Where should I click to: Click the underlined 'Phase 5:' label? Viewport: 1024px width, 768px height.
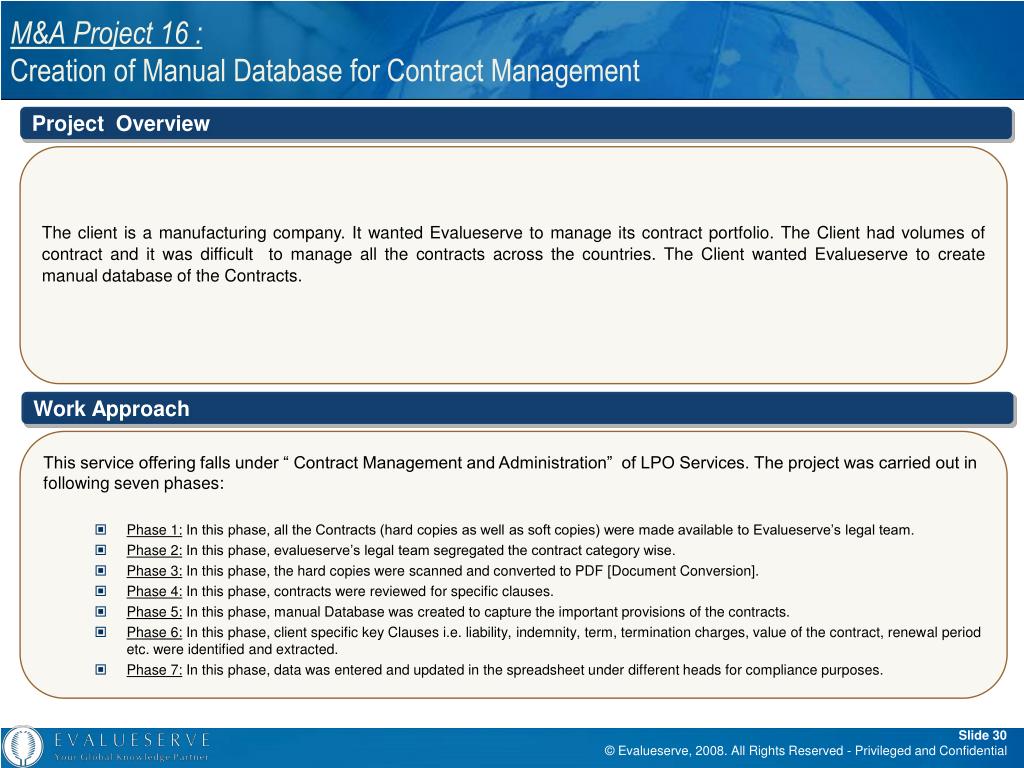(154, 612)
